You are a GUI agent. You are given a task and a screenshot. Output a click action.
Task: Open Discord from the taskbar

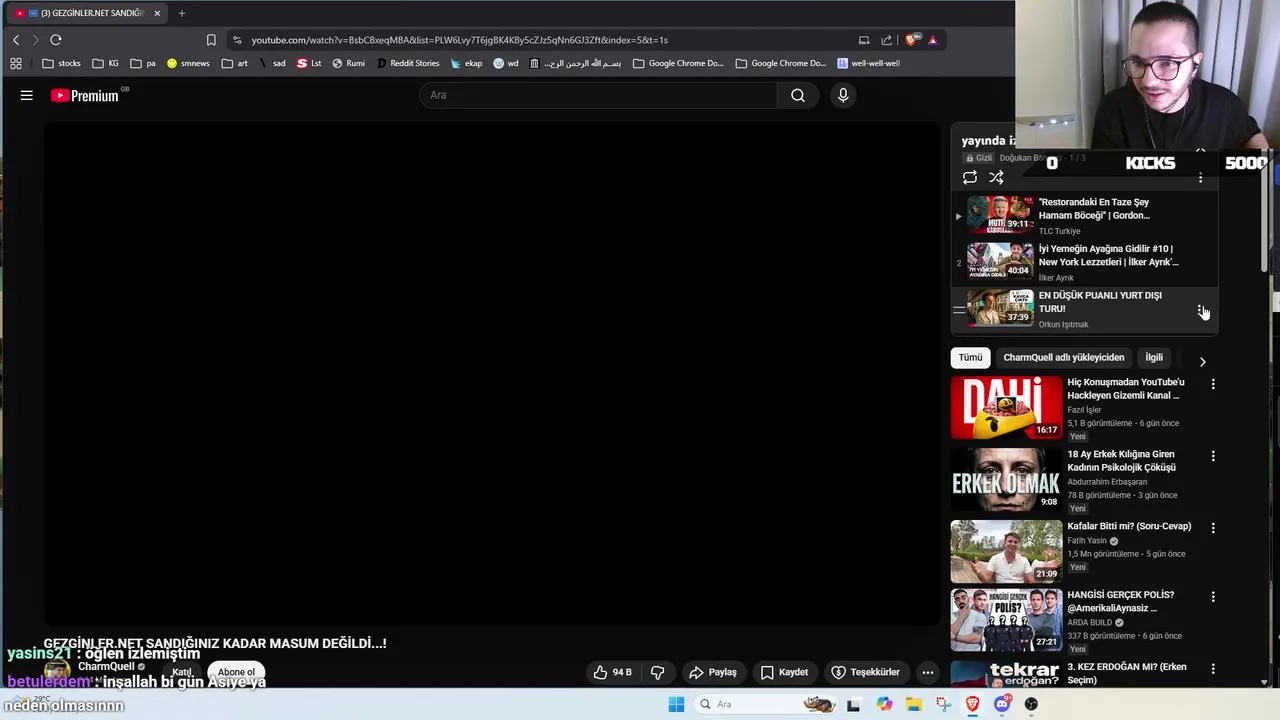tap(1002, 704)
